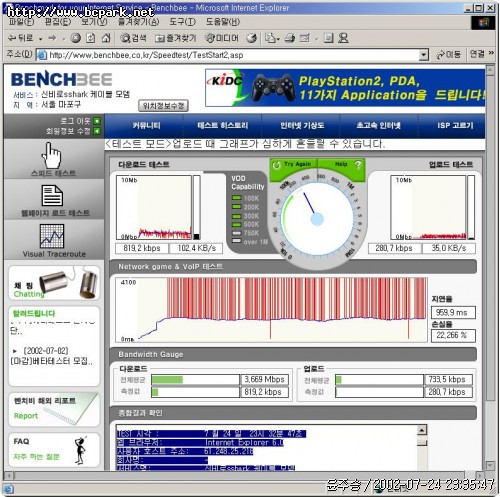This screenshot has height=497, width=500.
Task: Open the FAQ 자주 하는 질문 panel
Action: pyautogui.click(x=54, y=450)
